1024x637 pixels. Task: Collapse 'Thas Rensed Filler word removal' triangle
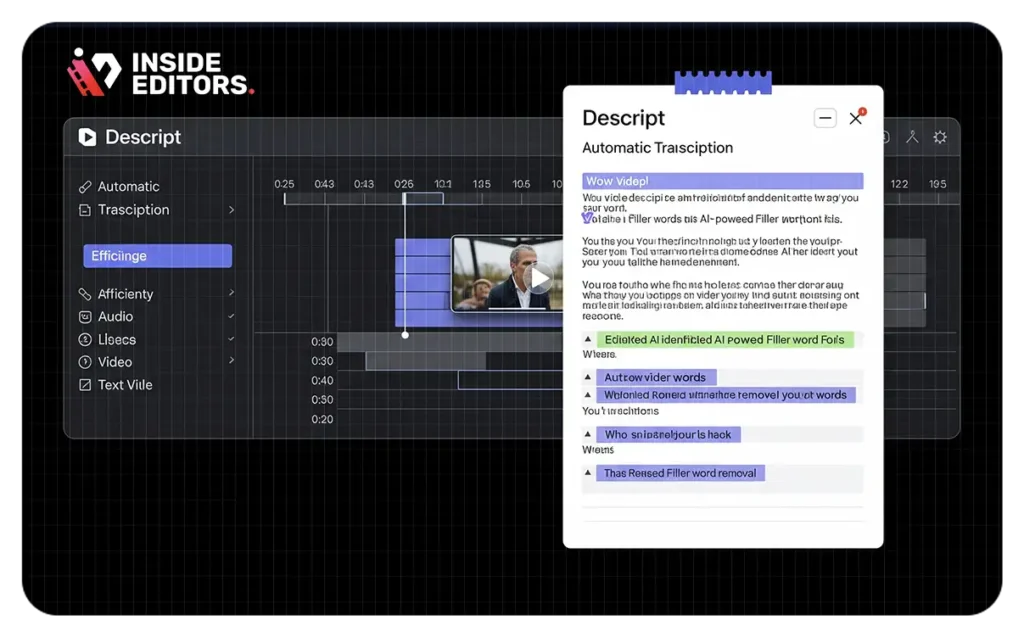588,472
